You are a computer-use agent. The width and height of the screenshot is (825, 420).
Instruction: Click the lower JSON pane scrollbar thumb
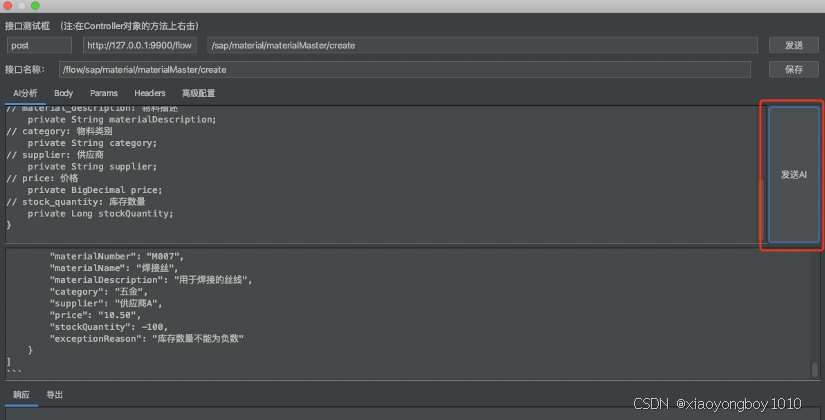[x=814, y=369]
